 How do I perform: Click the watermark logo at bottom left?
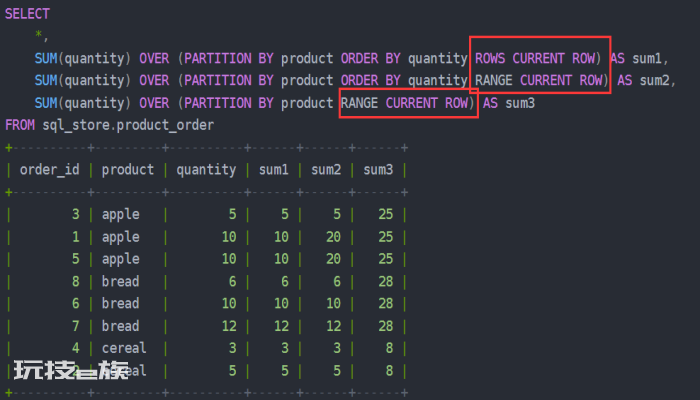point(71,370)
